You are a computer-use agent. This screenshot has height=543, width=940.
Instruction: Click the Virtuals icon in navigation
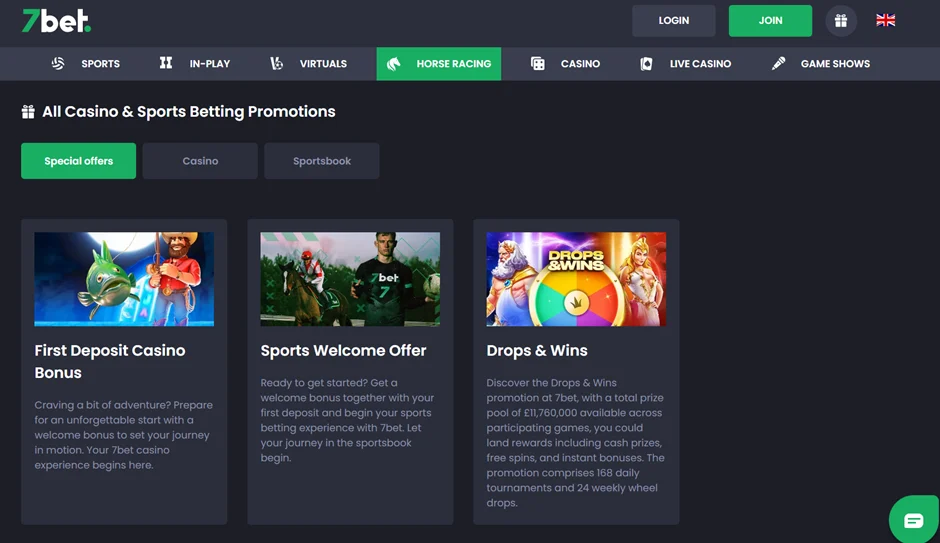coord(277,64)
